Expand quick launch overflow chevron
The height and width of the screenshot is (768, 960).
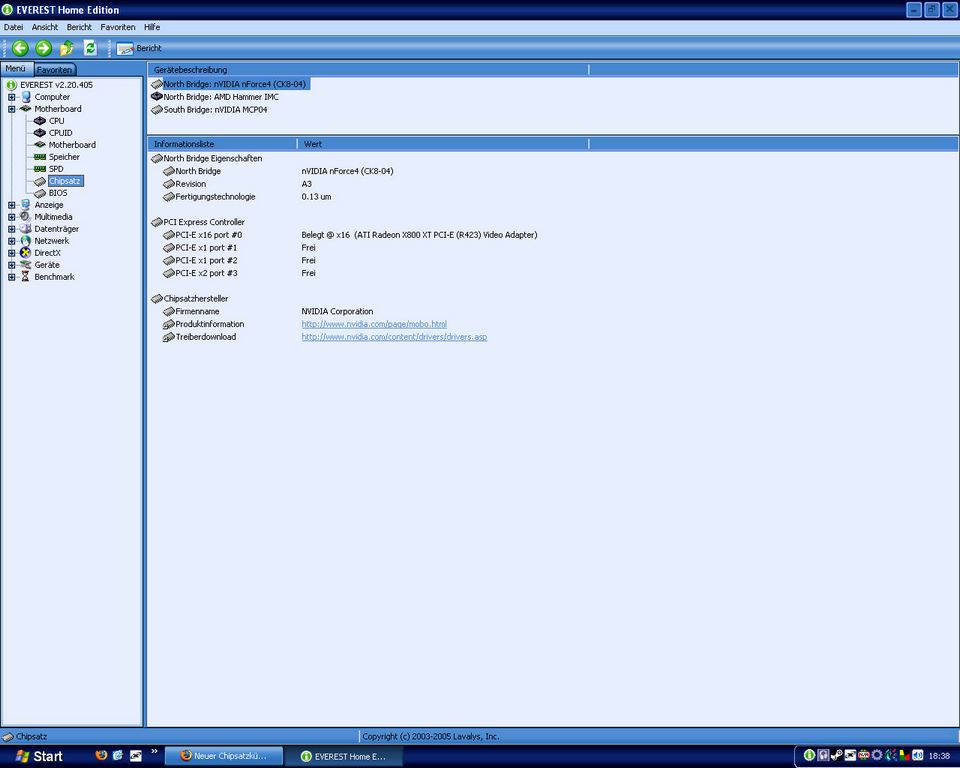pyautogui.click(x=154, y=751)
